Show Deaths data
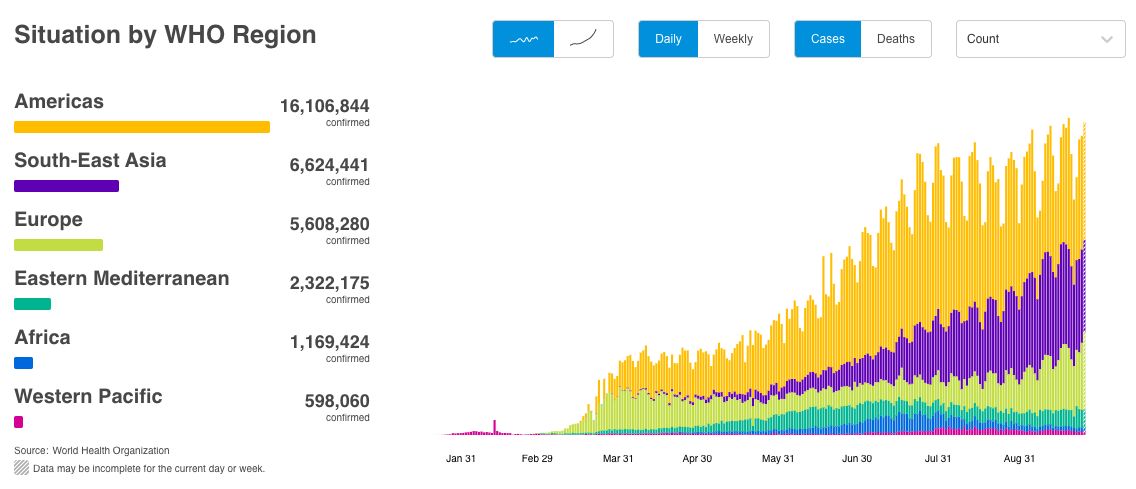 tap(895, 39)
